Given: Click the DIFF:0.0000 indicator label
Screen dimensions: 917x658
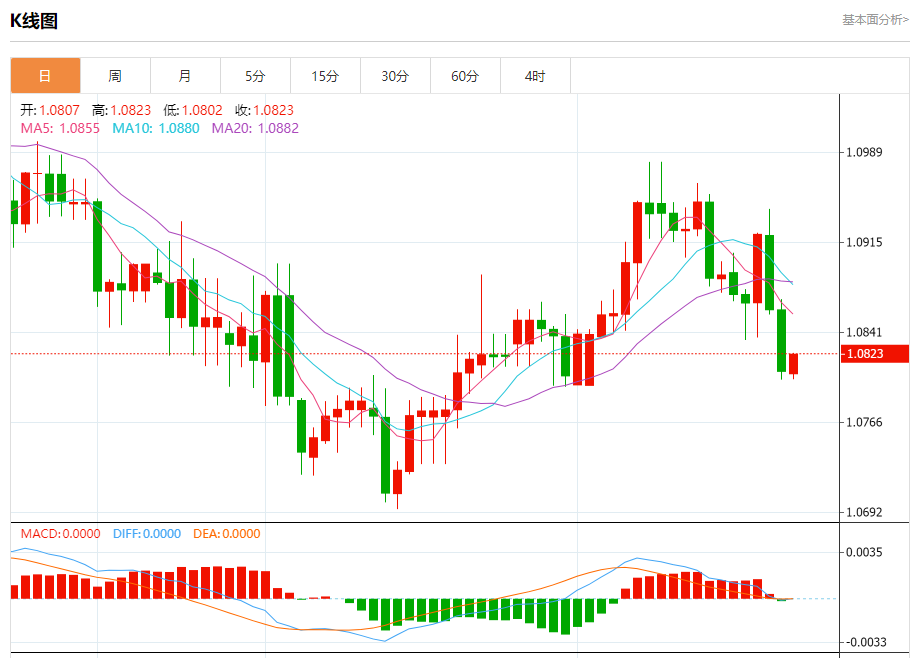Looking at the screenshot, I should click(x=147, y=533).
